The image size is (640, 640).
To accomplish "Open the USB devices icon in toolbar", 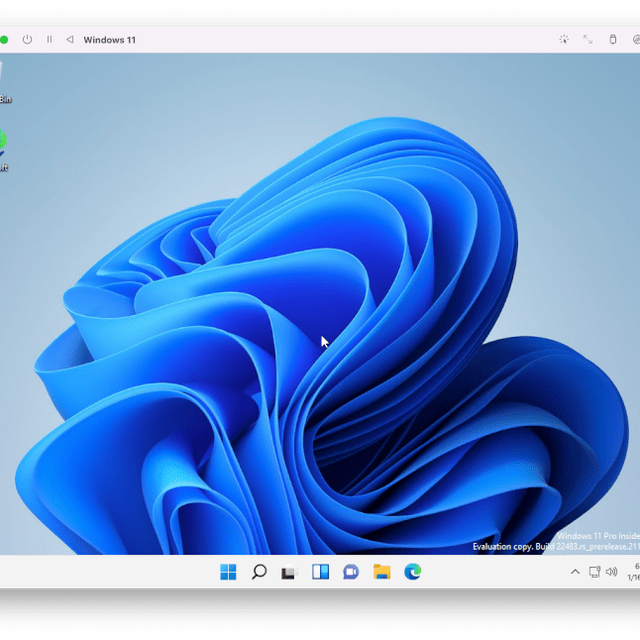I will pos(613,40).
